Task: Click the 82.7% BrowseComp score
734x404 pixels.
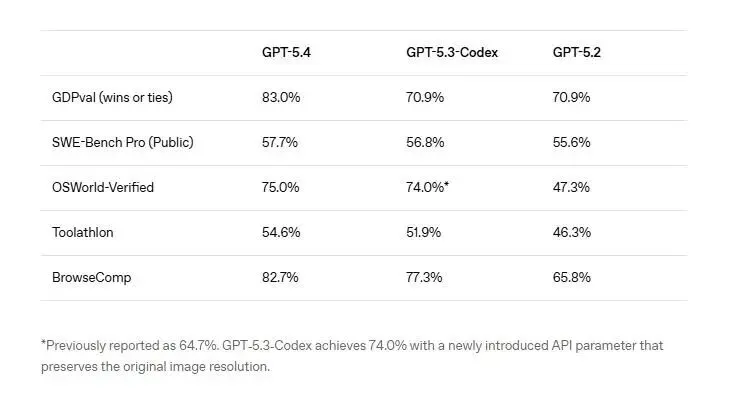Action: pyautogui.click(x=280, y=277)
